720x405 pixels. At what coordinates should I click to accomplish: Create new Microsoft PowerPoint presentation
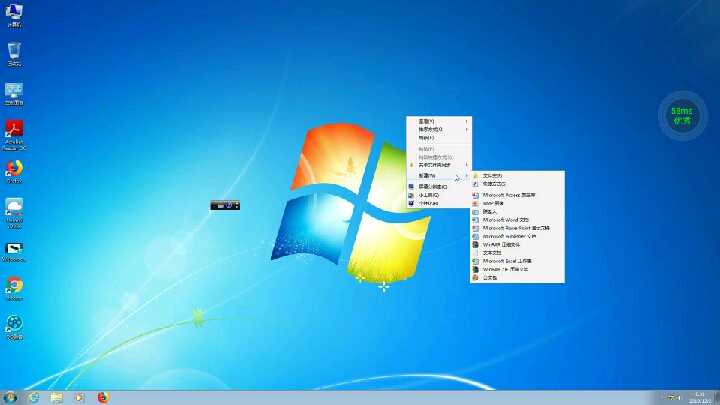coord(518,228)
